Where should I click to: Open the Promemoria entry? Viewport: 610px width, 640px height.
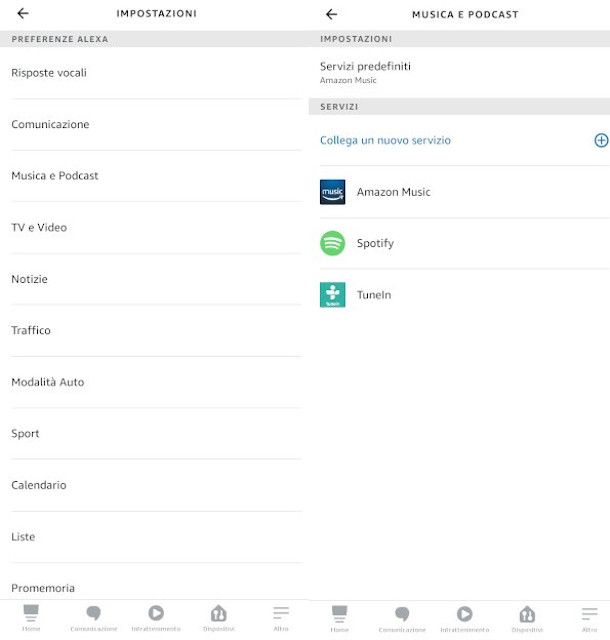156,588
